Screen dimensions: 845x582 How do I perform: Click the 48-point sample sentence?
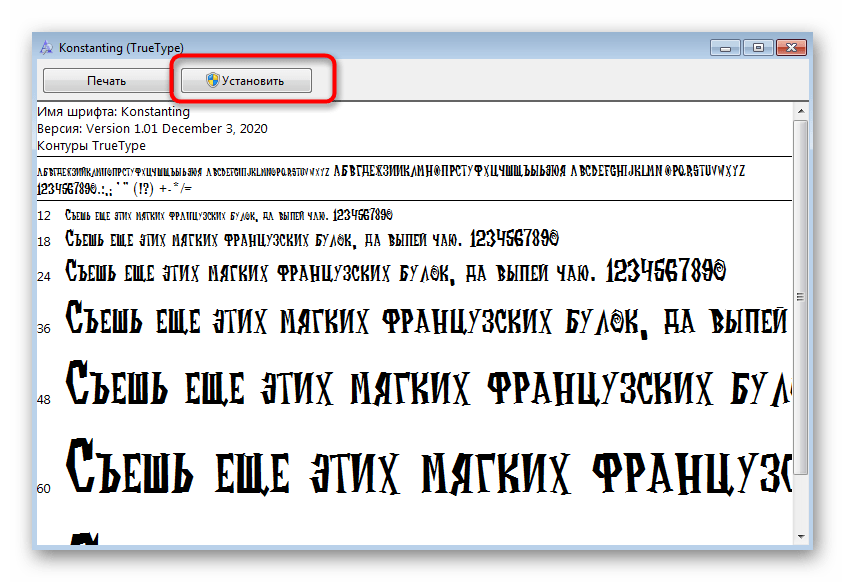click(428, 384)
